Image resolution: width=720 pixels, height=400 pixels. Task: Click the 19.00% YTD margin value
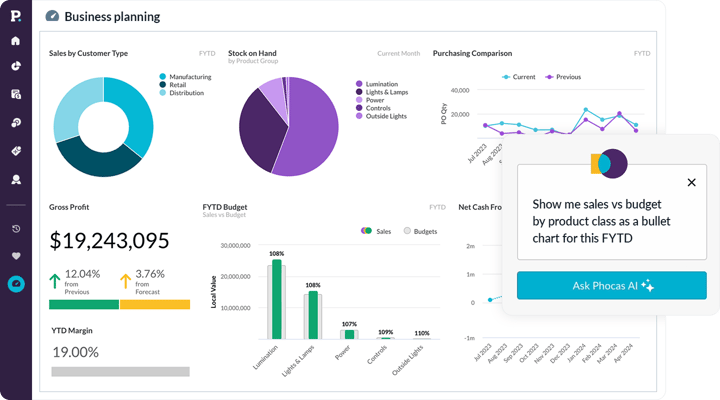75,352
